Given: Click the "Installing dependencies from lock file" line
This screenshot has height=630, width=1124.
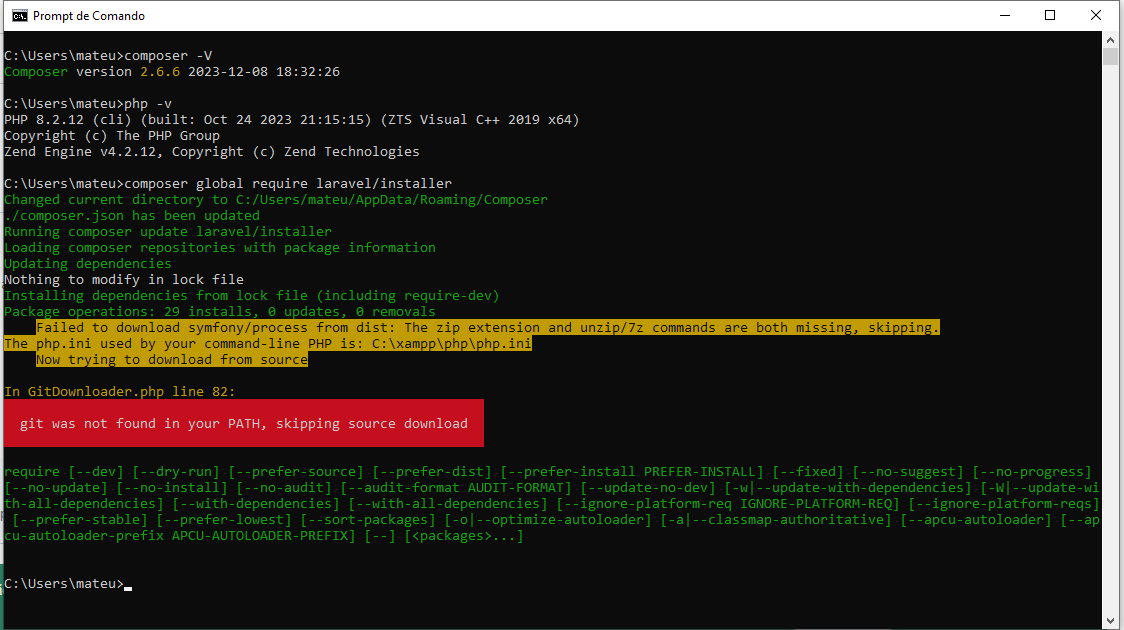Looking at the screenshot, I should 252,295.
